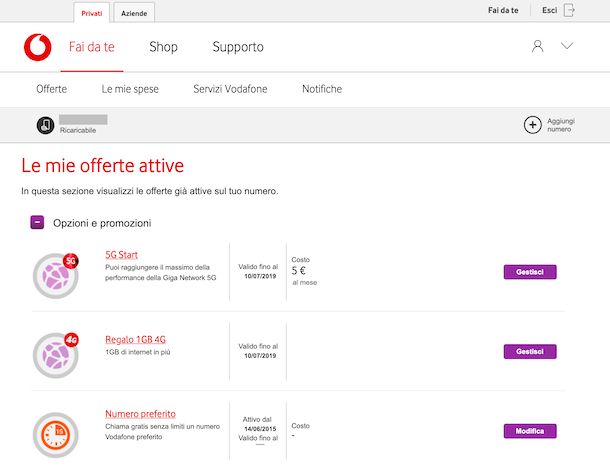Open the Fai da te main menu
This screenshot has height=468, width=610.
(x=92, y=47)
